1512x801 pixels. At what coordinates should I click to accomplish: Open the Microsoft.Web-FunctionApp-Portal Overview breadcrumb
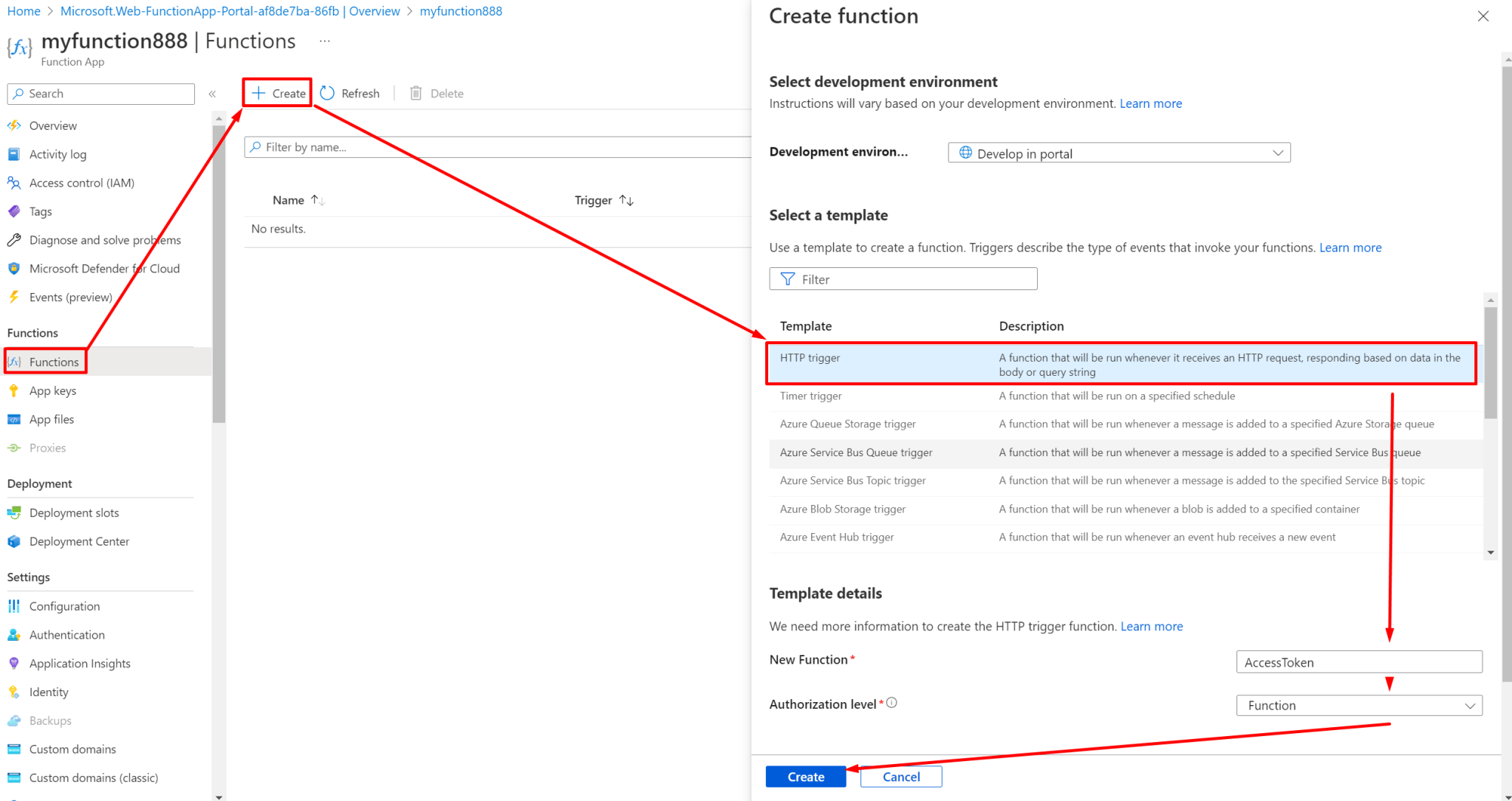(x=230, y=11)
